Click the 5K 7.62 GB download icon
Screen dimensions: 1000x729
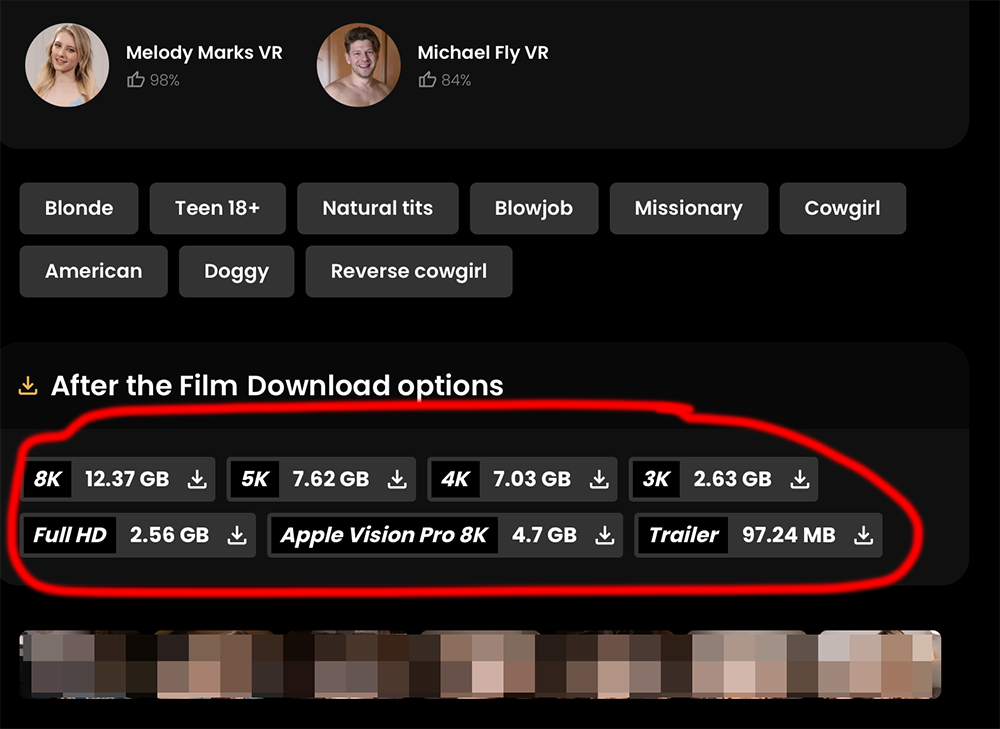397,479
